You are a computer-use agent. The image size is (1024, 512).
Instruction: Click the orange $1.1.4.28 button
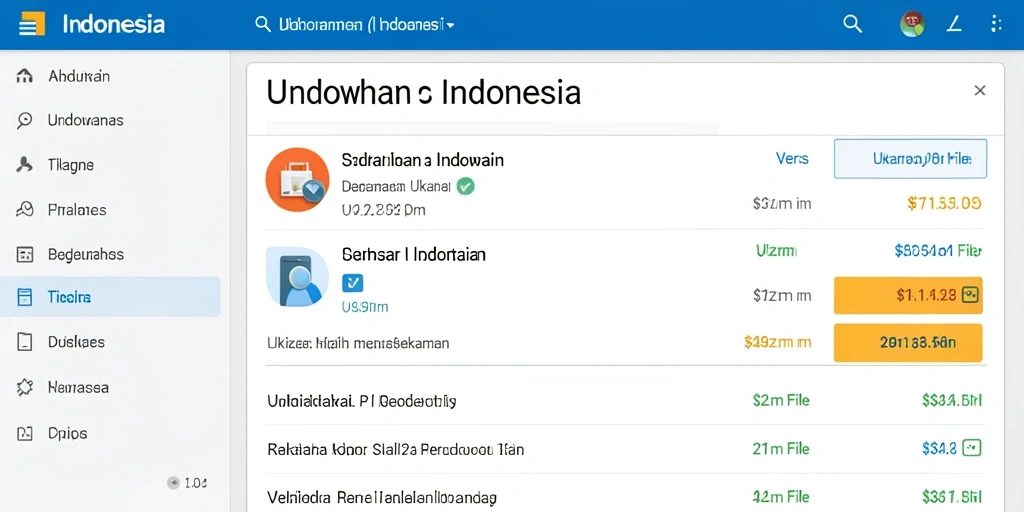[908, 295]
